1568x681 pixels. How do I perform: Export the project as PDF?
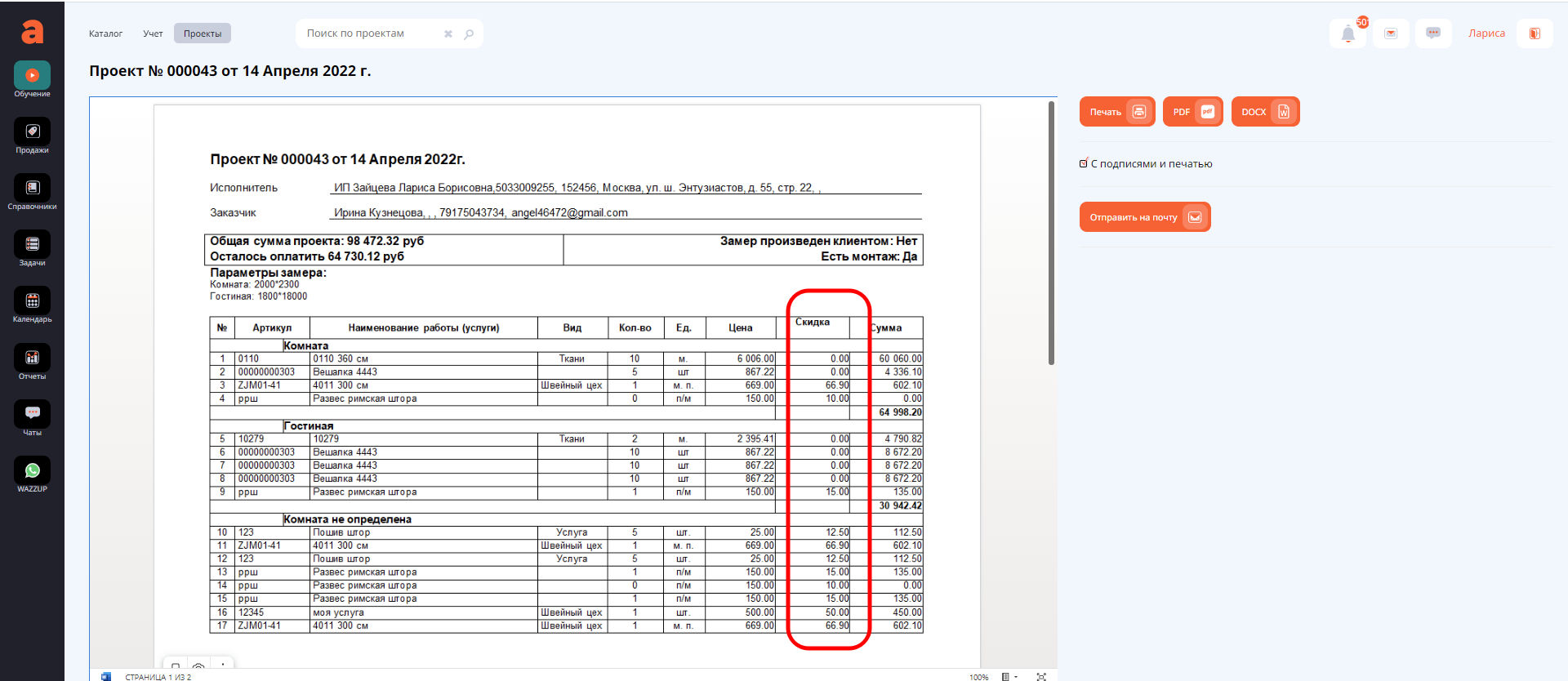coord(1192,112)
